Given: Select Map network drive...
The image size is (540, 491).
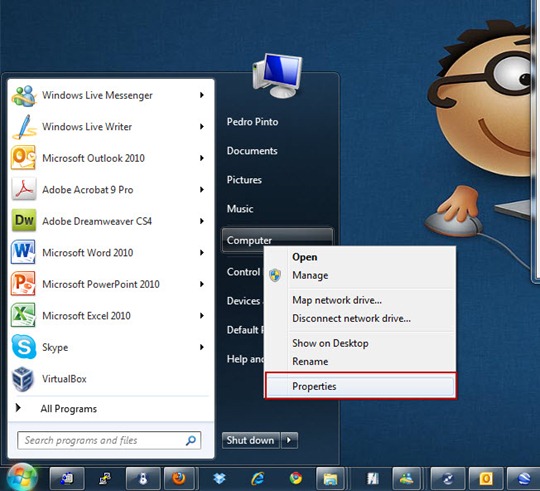Looking at the screenshot, I should [360, 300].
